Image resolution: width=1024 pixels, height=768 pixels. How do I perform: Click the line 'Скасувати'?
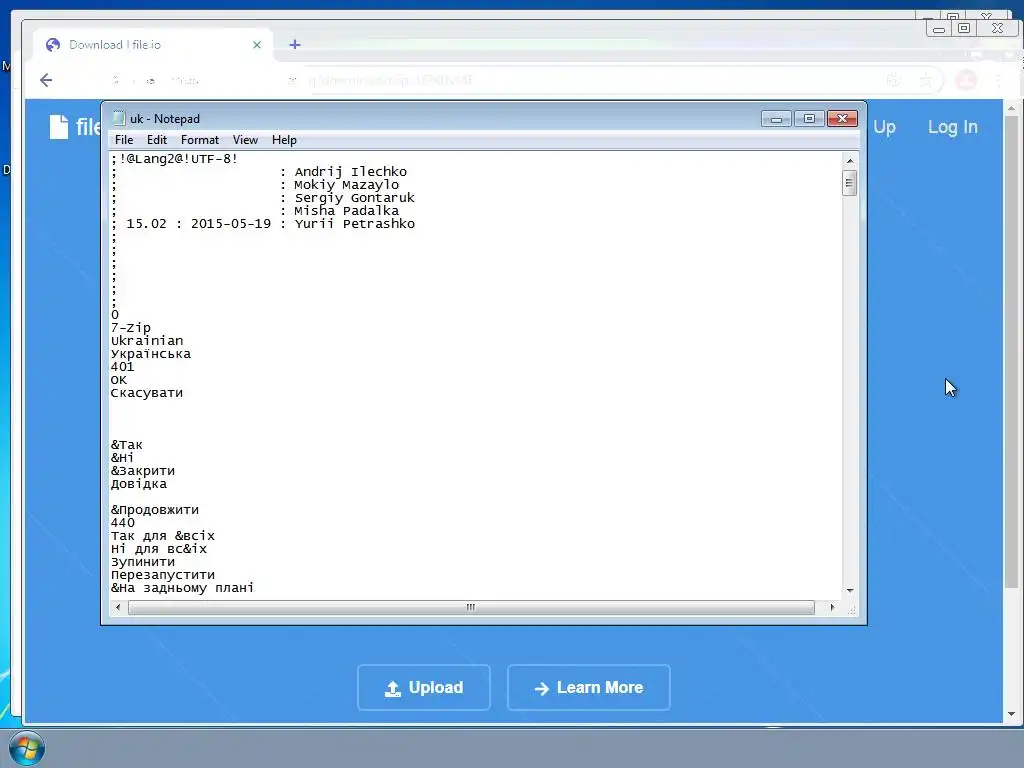(x=147, y=393)
